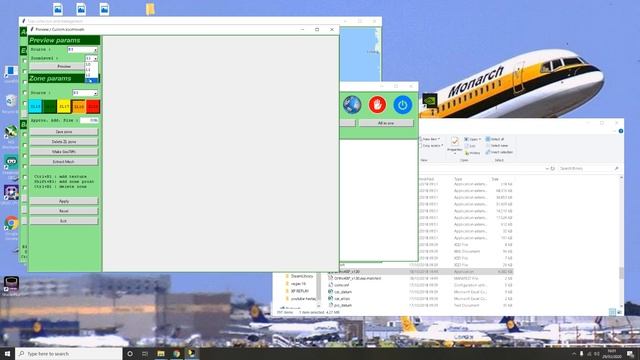Open the Zone params Source dropdown
This screenshot has width=640, height=360.
95,93
